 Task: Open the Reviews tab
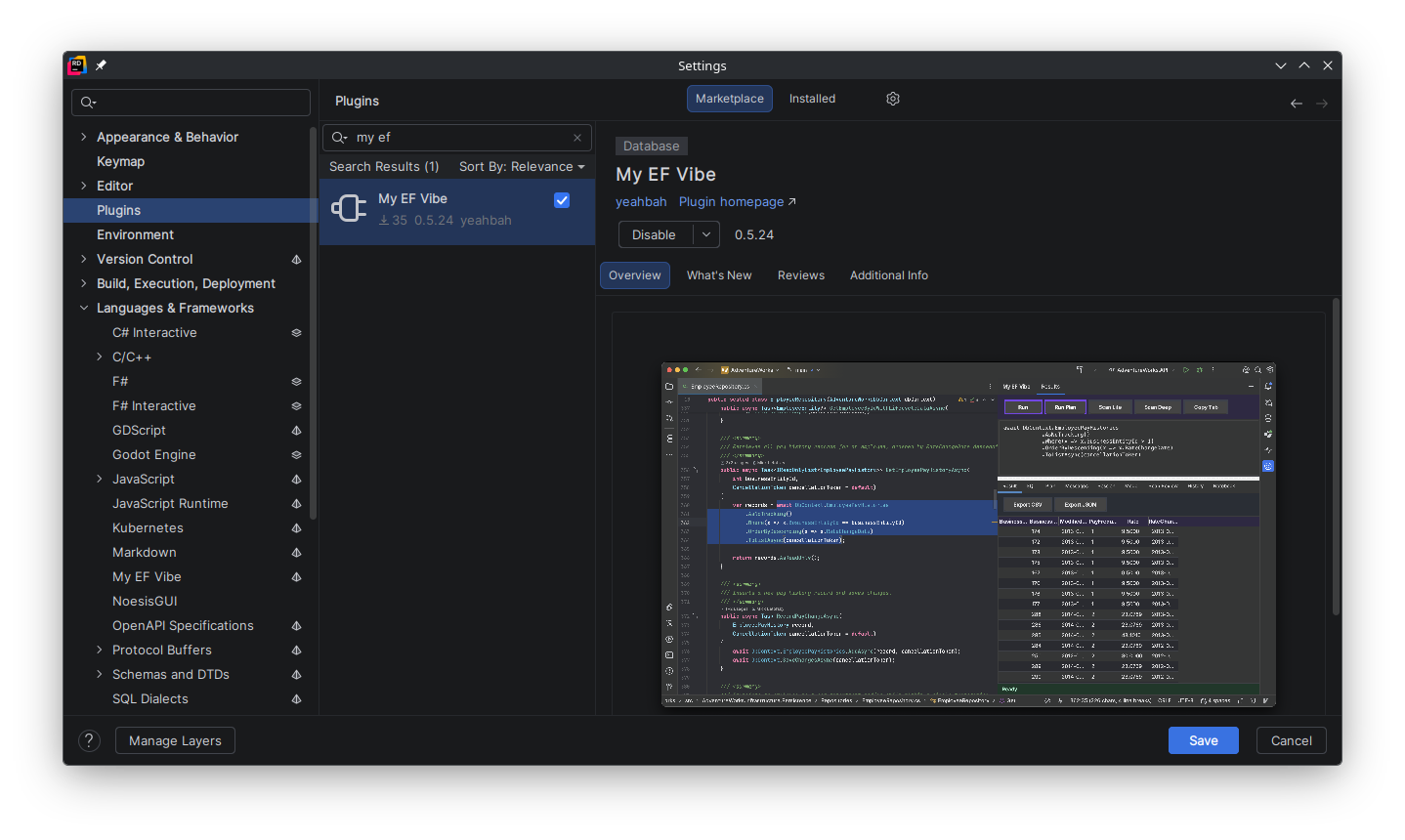click(x=801, y=275)
